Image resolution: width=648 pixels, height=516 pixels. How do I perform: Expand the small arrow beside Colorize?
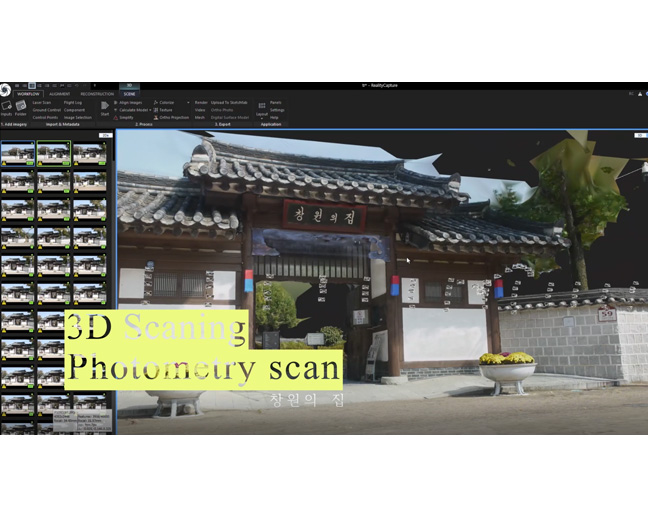pyautogui.click(x=188, y=102)
